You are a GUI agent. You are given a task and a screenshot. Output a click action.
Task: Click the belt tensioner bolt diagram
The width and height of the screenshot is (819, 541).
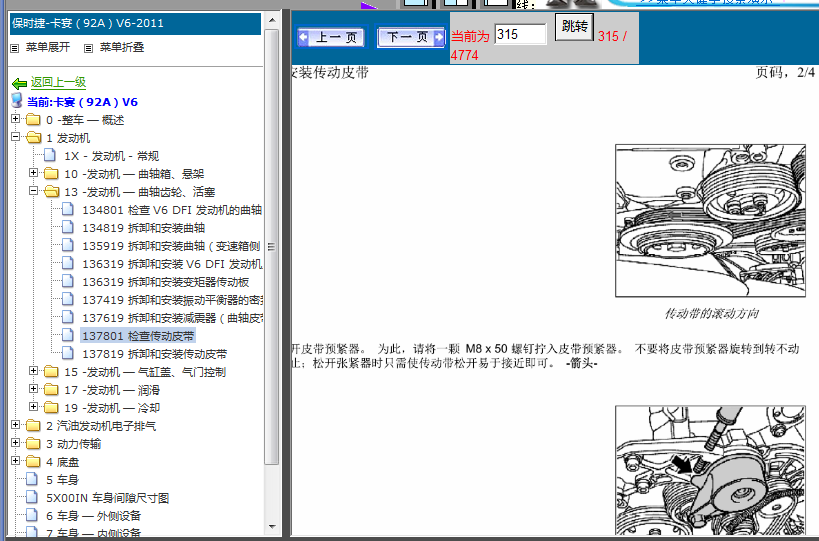(x=710, y=470)
